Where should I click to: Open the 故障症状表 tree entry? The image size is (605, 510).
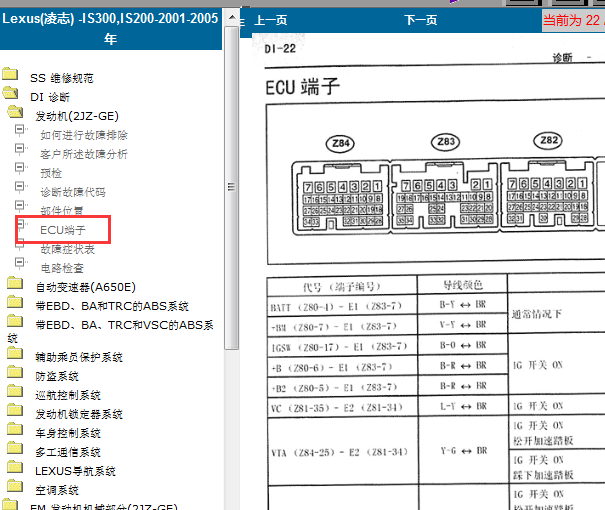point(68,249)
